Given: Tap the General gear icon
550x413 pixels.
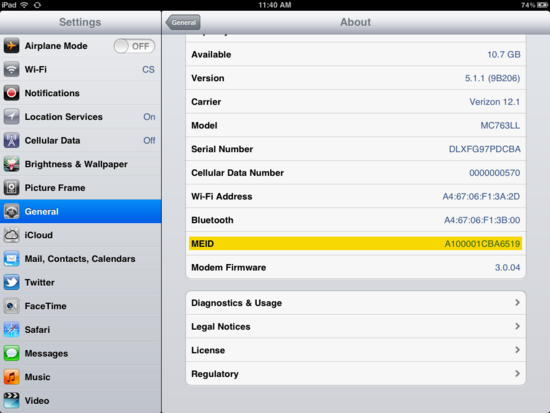Looking at the screenshot, I should point(11,212).
